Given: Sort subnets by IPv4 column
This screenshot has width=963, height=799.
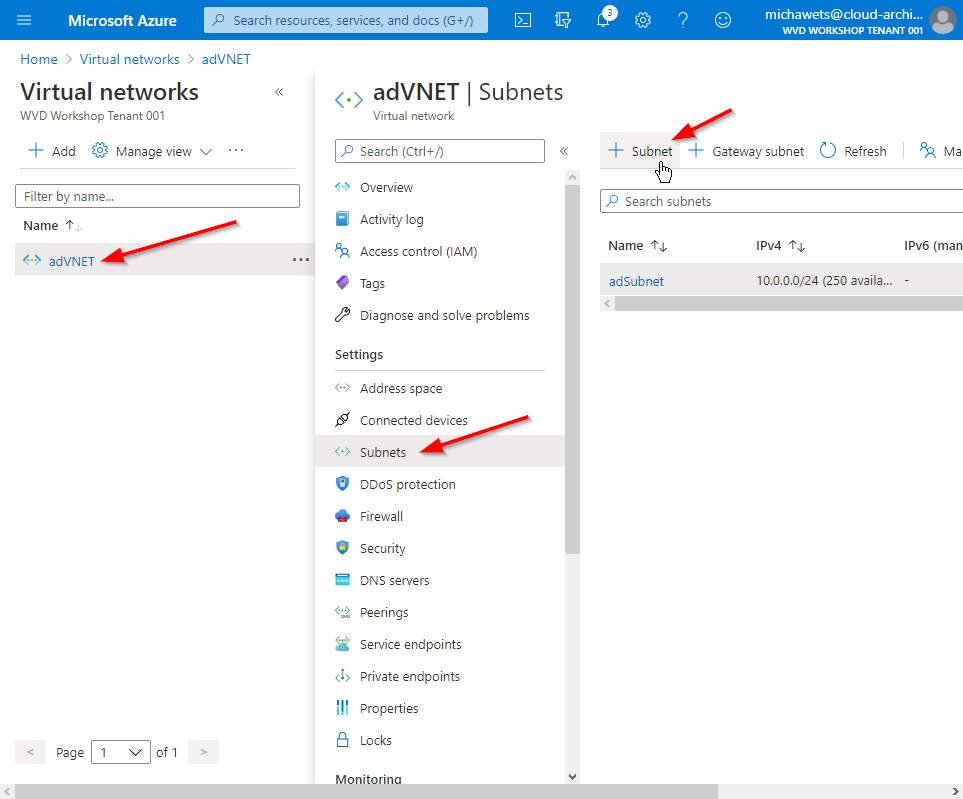Looking at the screenshot, I should coord(780,246).
